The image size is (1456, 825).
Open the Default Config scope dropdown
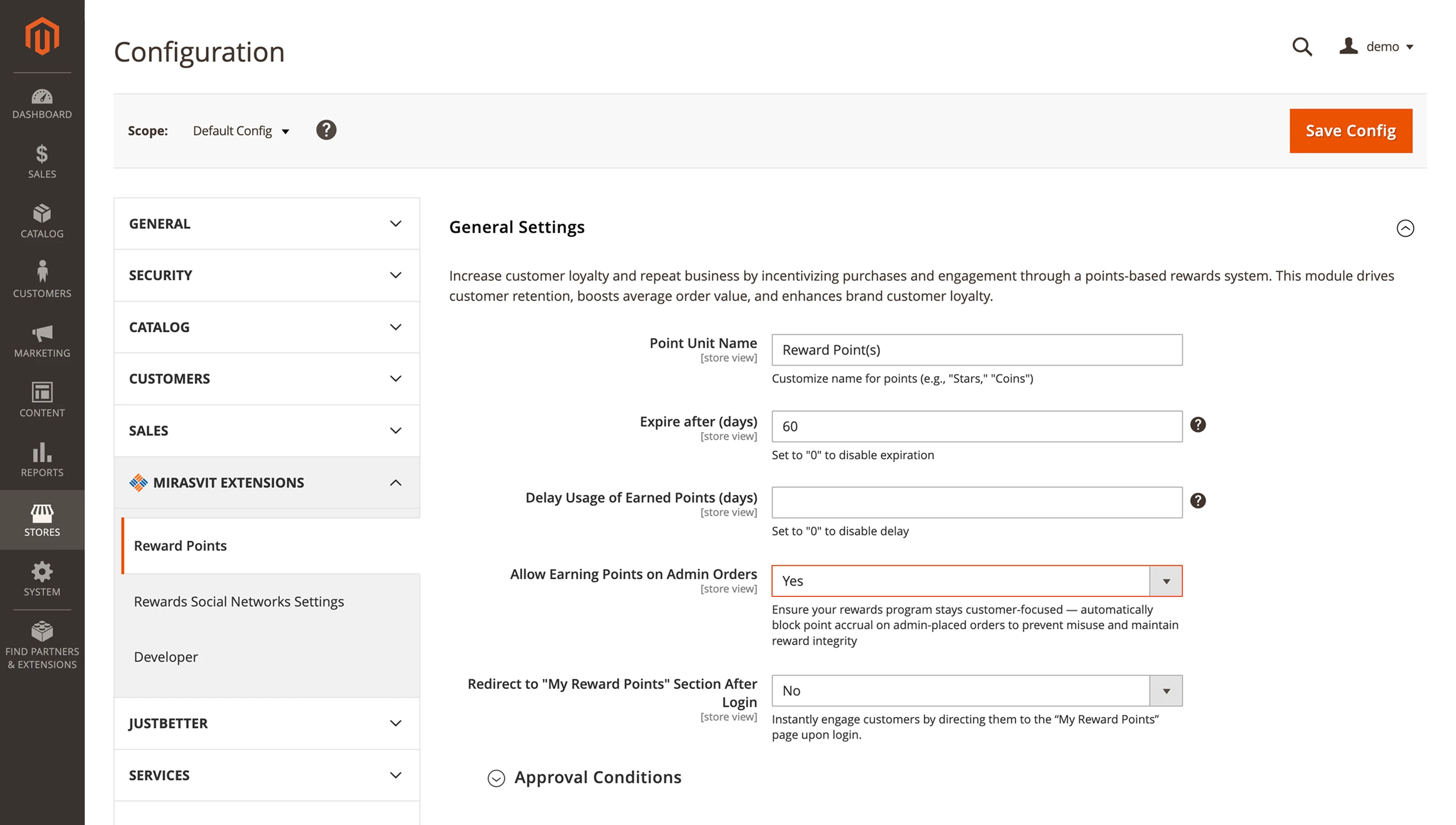click(x=241, y=131)
